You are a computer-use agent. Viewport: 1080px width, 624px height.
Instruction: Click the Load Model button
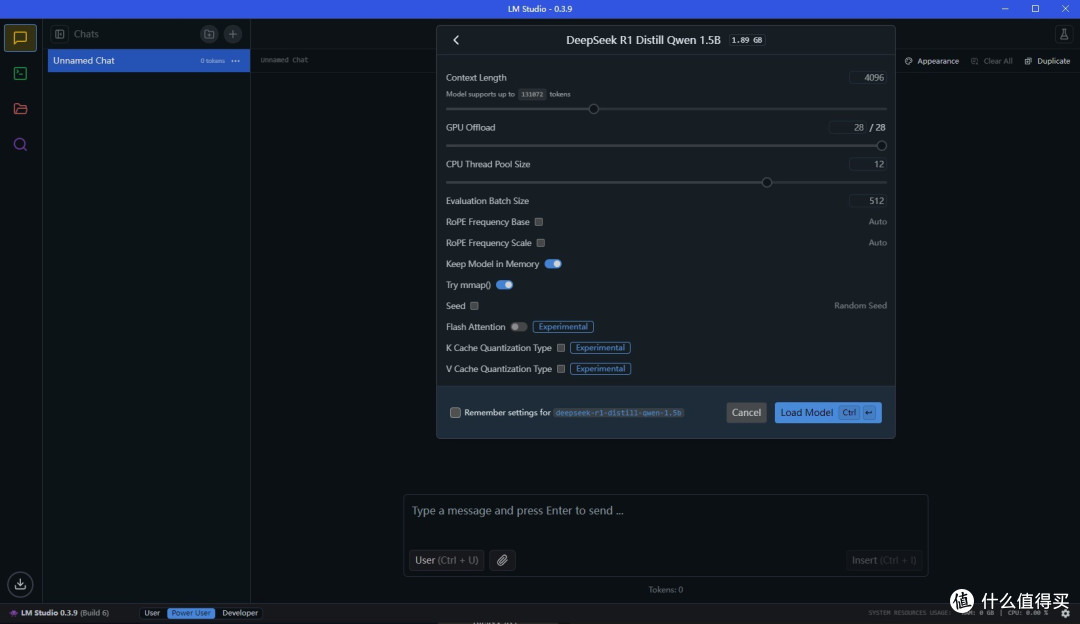(827, 412)
